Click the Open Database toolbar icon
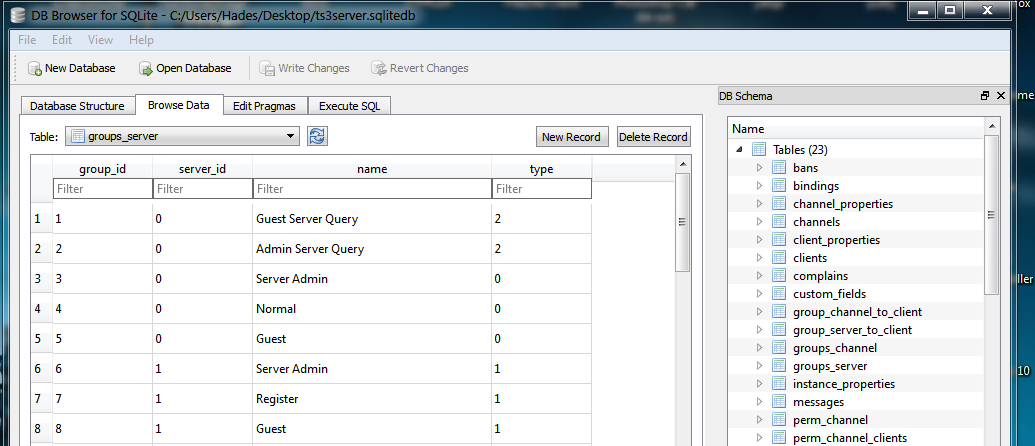1035x446 pixels. [x=146, y=68]
